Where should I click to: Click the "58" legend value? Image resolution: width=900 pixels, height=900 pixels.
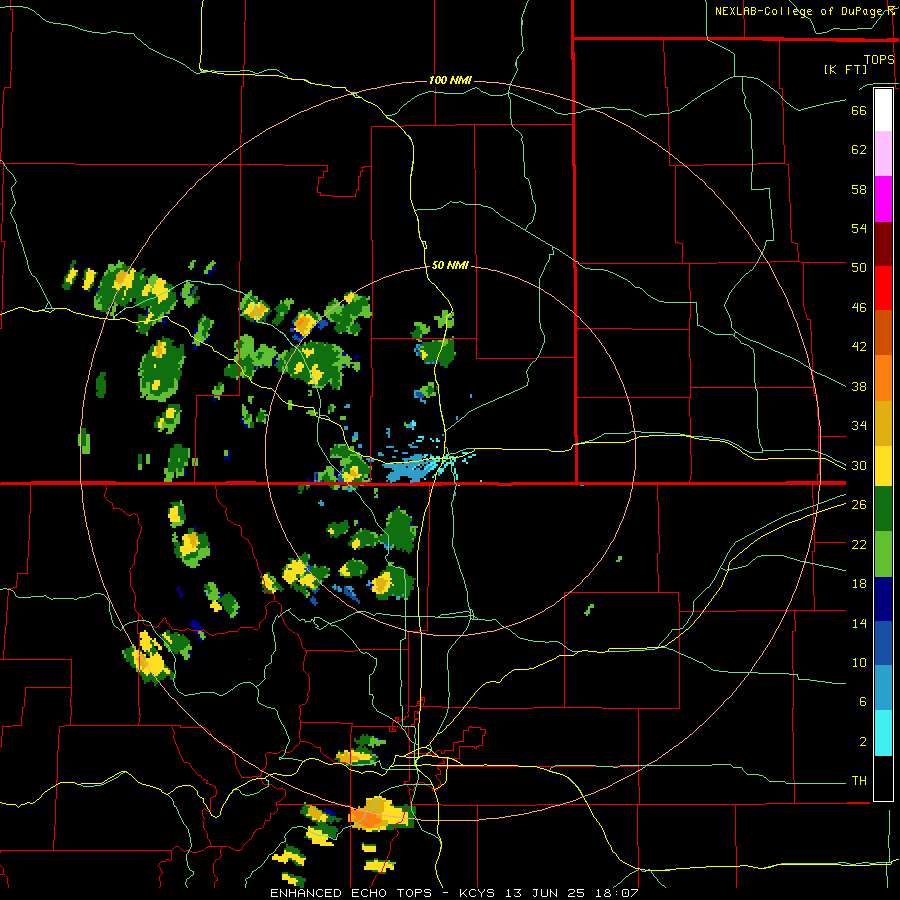coord(859,189)
